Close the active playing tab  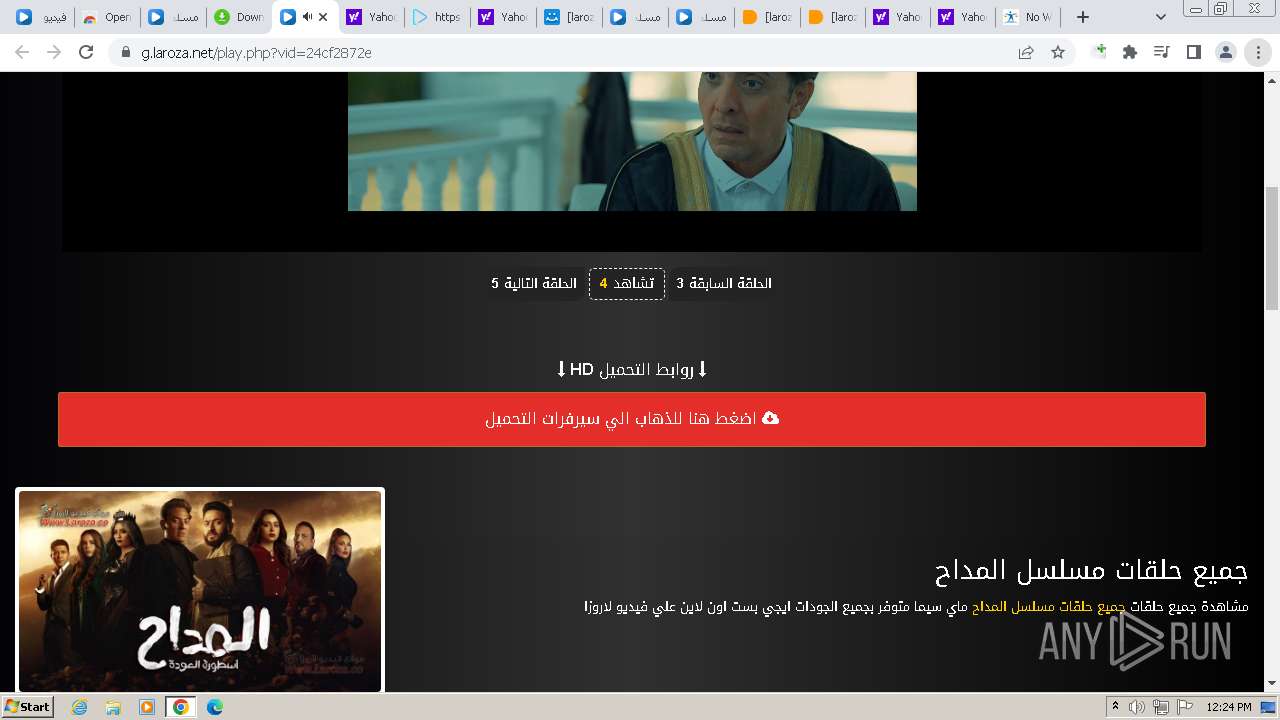pos(323,17)
